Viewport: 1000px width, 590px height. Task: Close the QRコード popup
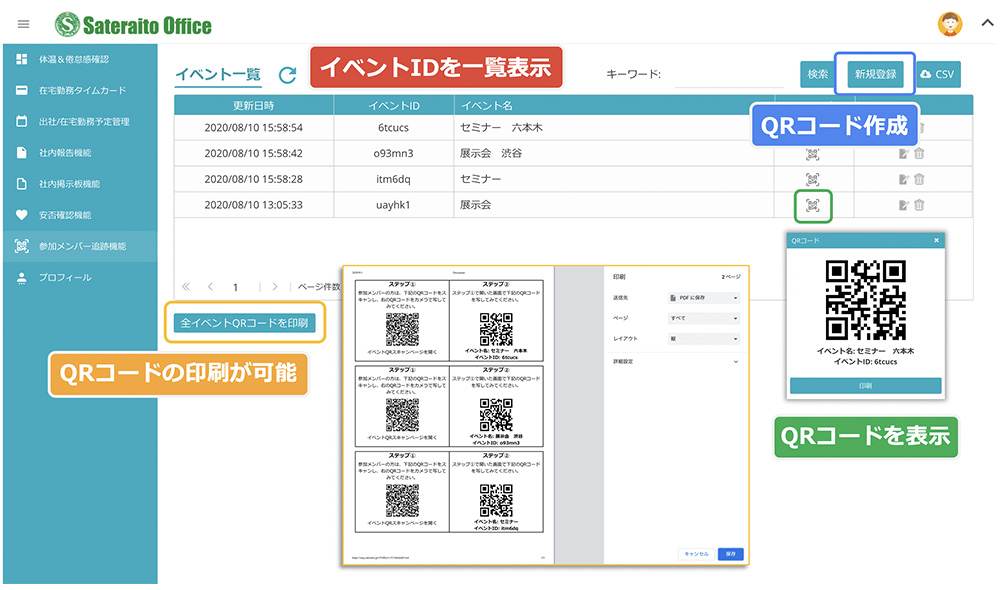pyautogui.click(x=936, y=240)
